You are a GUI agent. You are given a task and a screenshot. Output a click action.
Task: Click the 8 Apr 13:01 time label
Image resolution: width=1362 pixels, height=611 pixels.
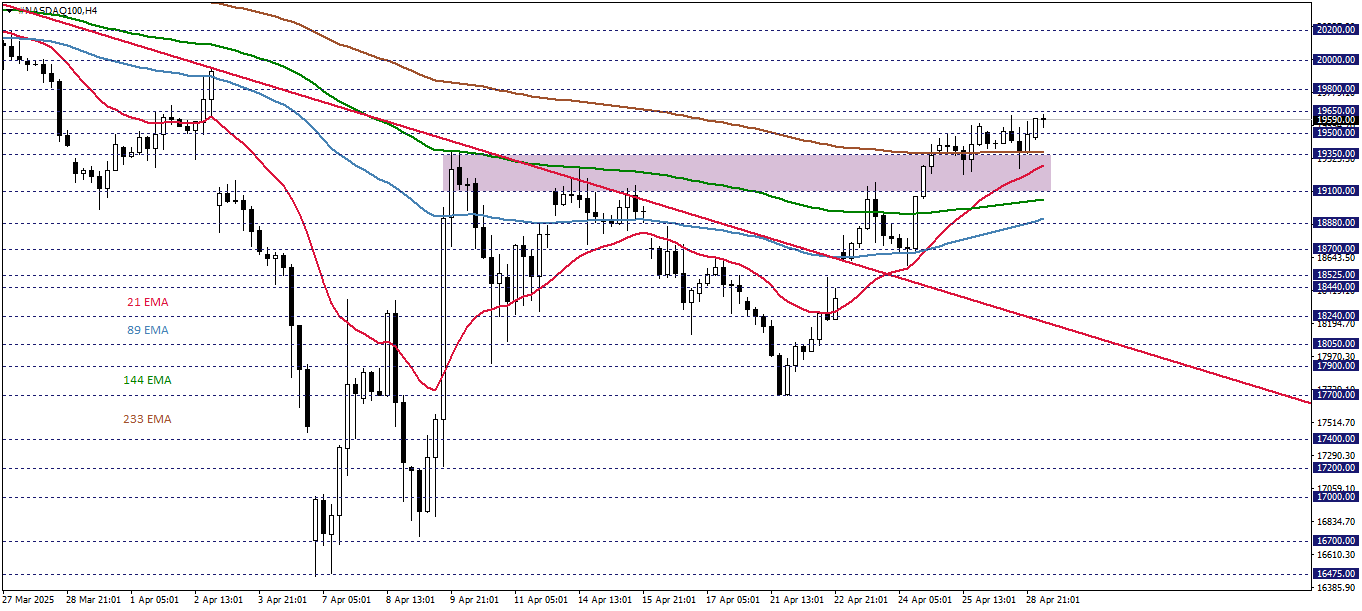(x=412, y=600)
